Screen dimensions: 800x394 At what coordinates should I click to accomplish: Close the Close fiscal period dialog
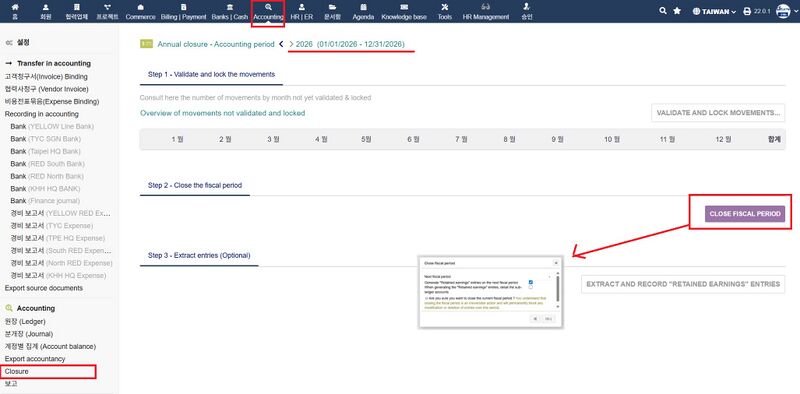pyautogui.click(x=556, y=263)
